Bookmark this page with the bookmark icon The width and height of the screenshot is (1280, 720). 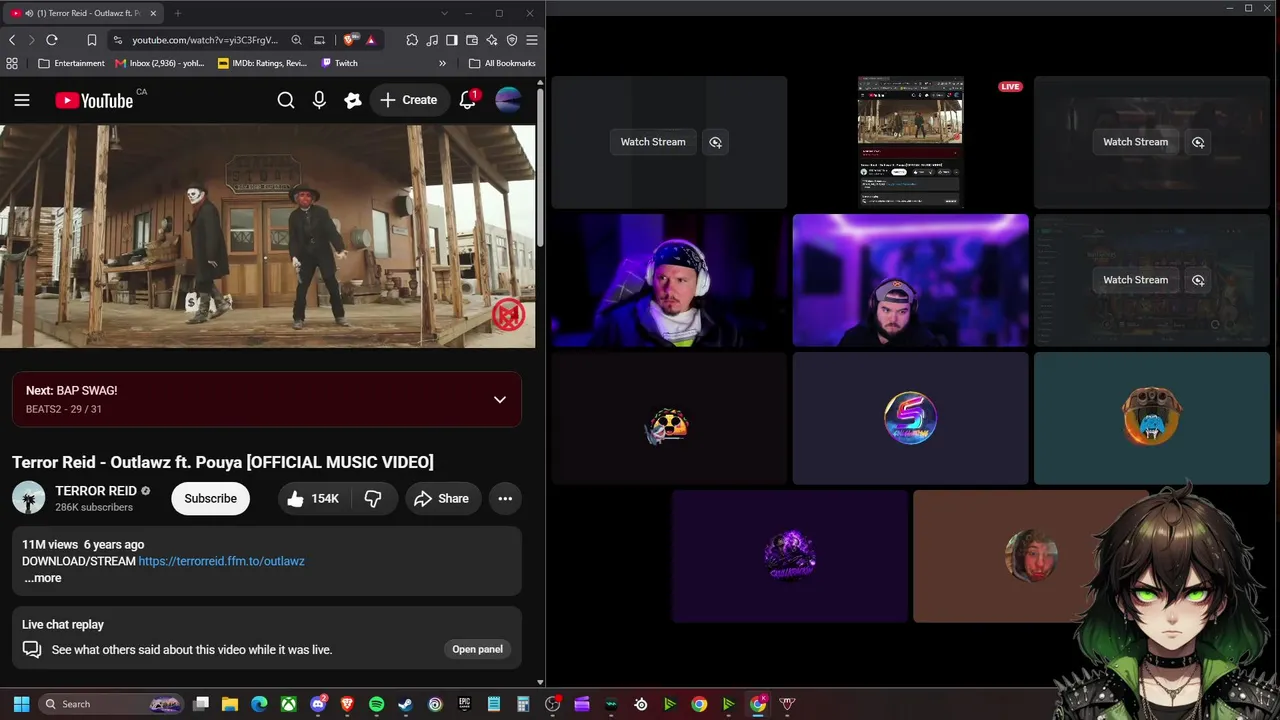(91, 40)
